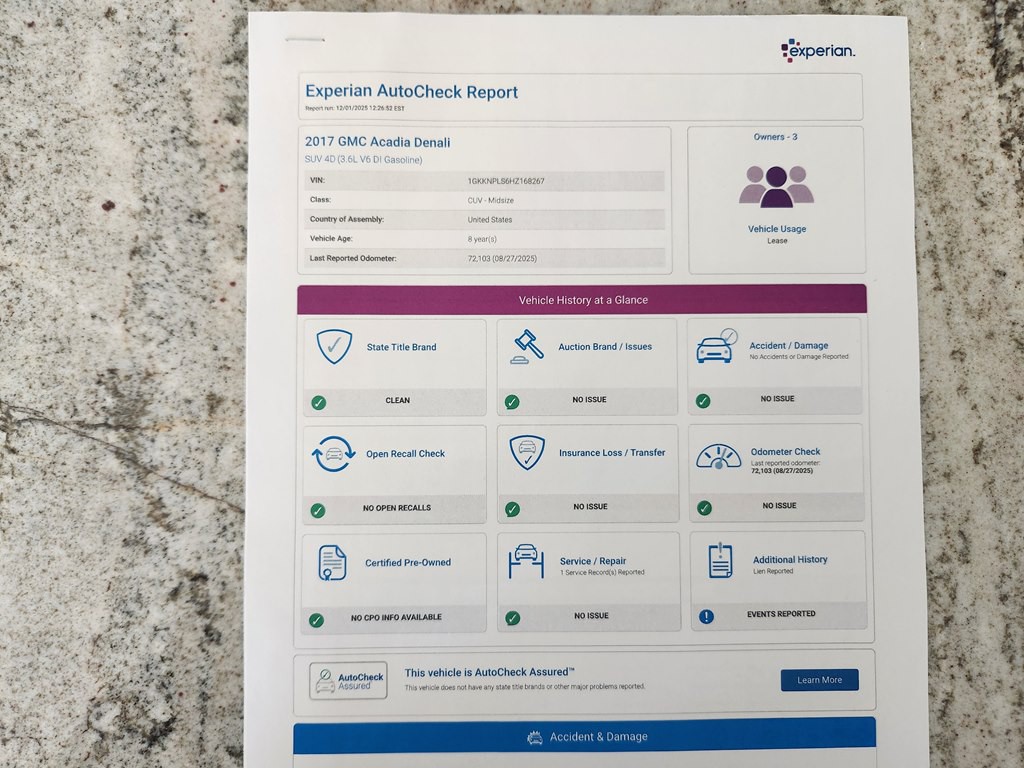Select the Vehicle History at a Glance header

coord(582,300)
